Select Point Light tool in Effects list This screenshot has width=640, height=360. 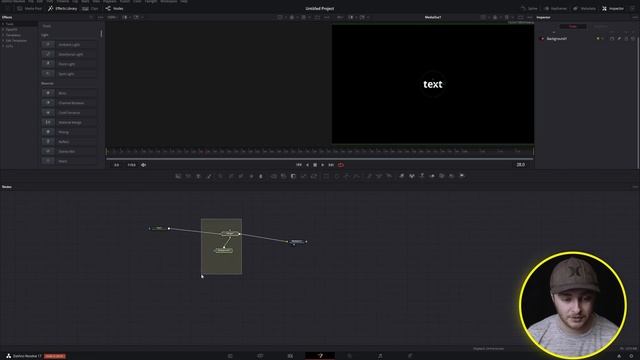[x=69, y=64]
